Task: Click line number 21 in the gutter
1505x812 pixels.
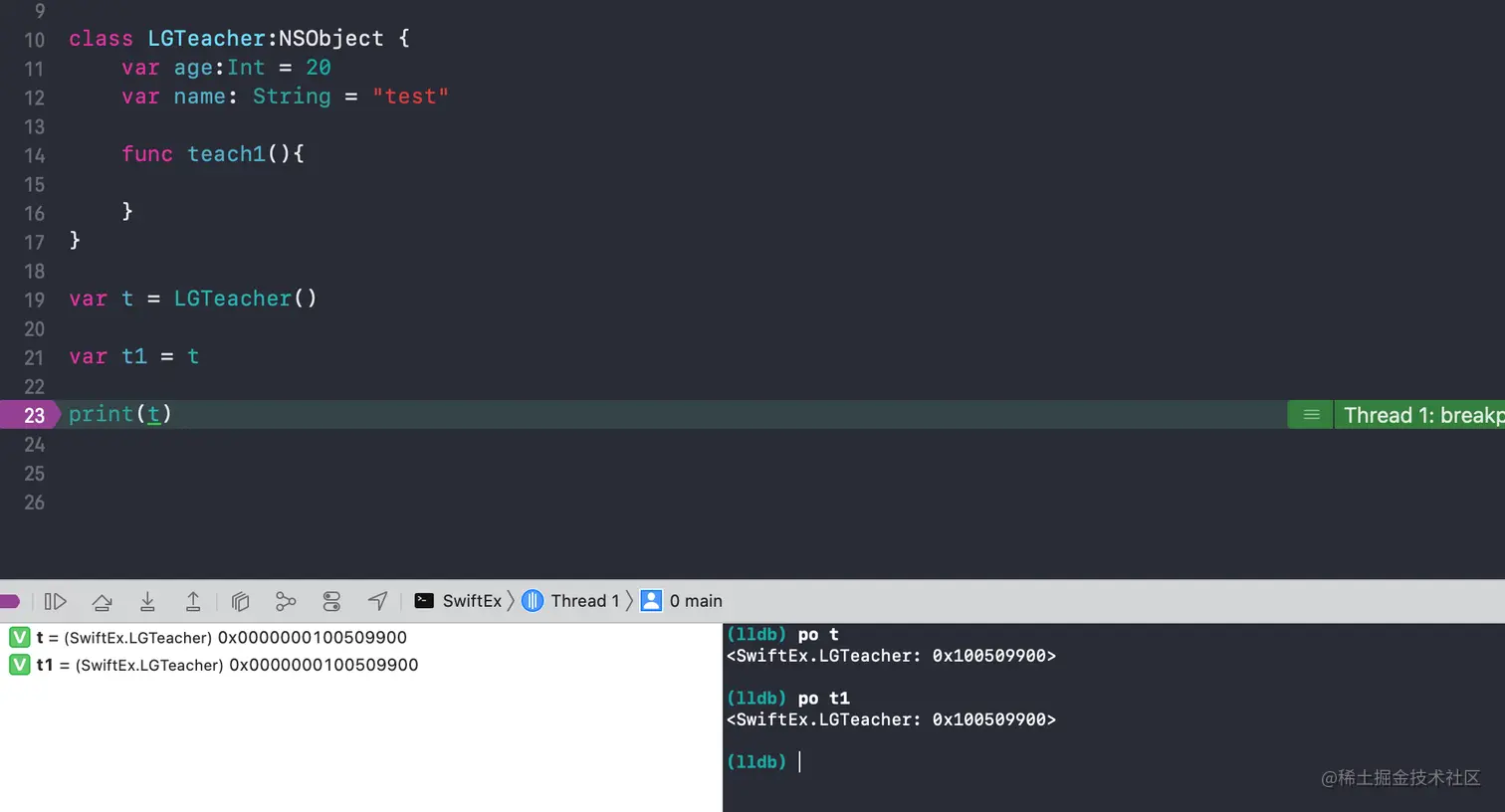Action: point(34,357)
